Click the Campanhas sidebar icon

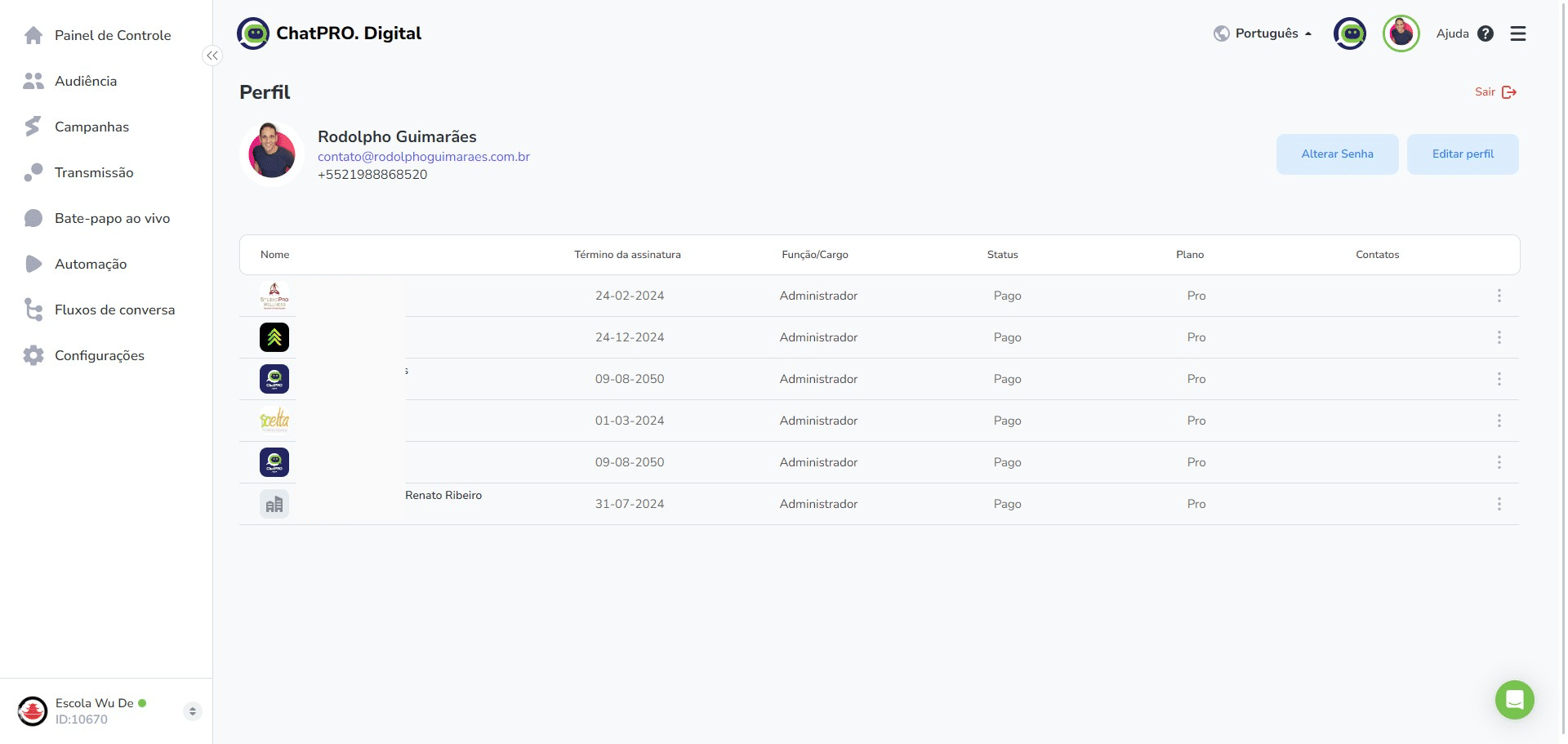point(33,127)
